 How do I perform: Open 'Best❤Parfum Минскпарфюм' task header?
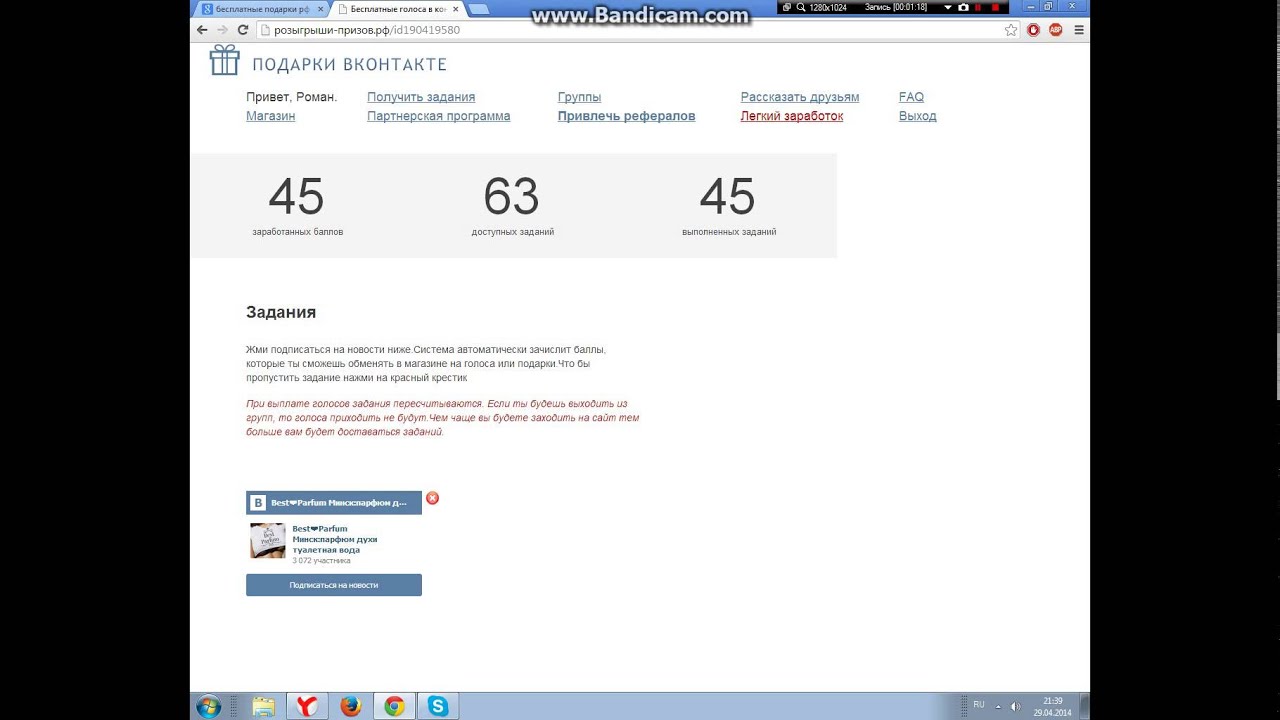[334, 503]
